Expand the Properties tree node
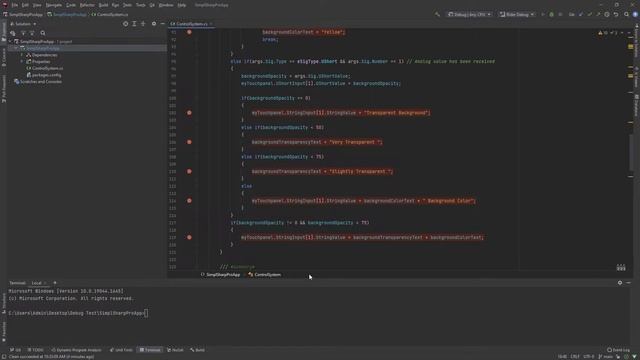 tap(22, 62)
